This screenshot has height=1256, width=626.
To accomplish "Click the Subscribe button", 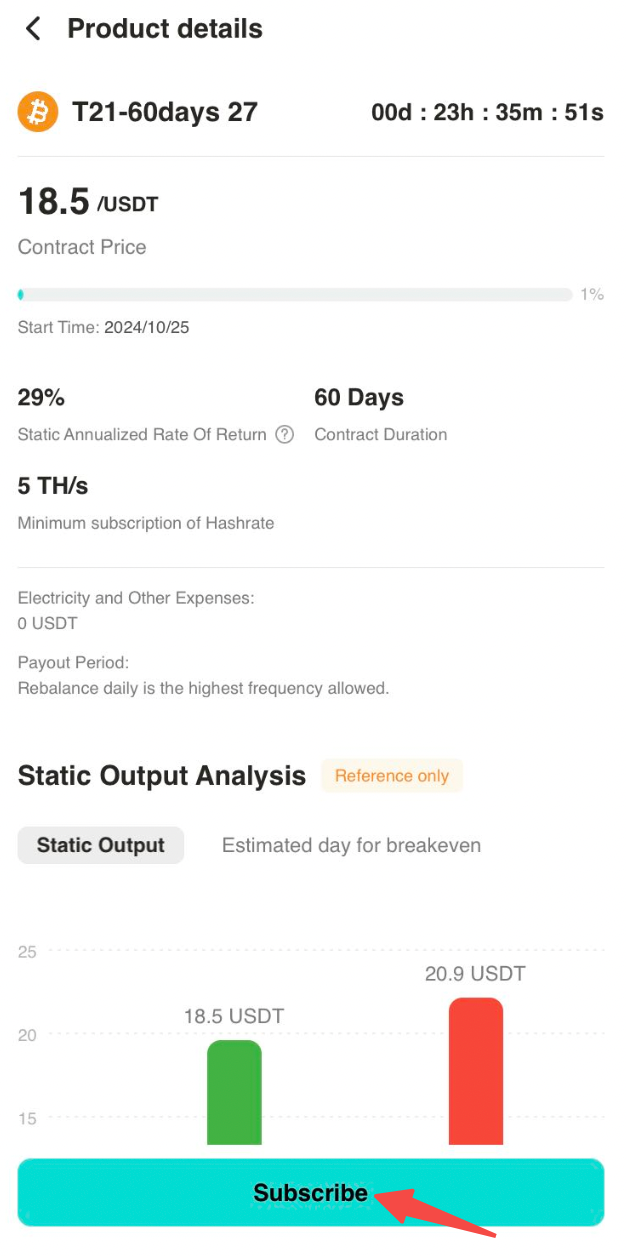I will coord(311,1192).
